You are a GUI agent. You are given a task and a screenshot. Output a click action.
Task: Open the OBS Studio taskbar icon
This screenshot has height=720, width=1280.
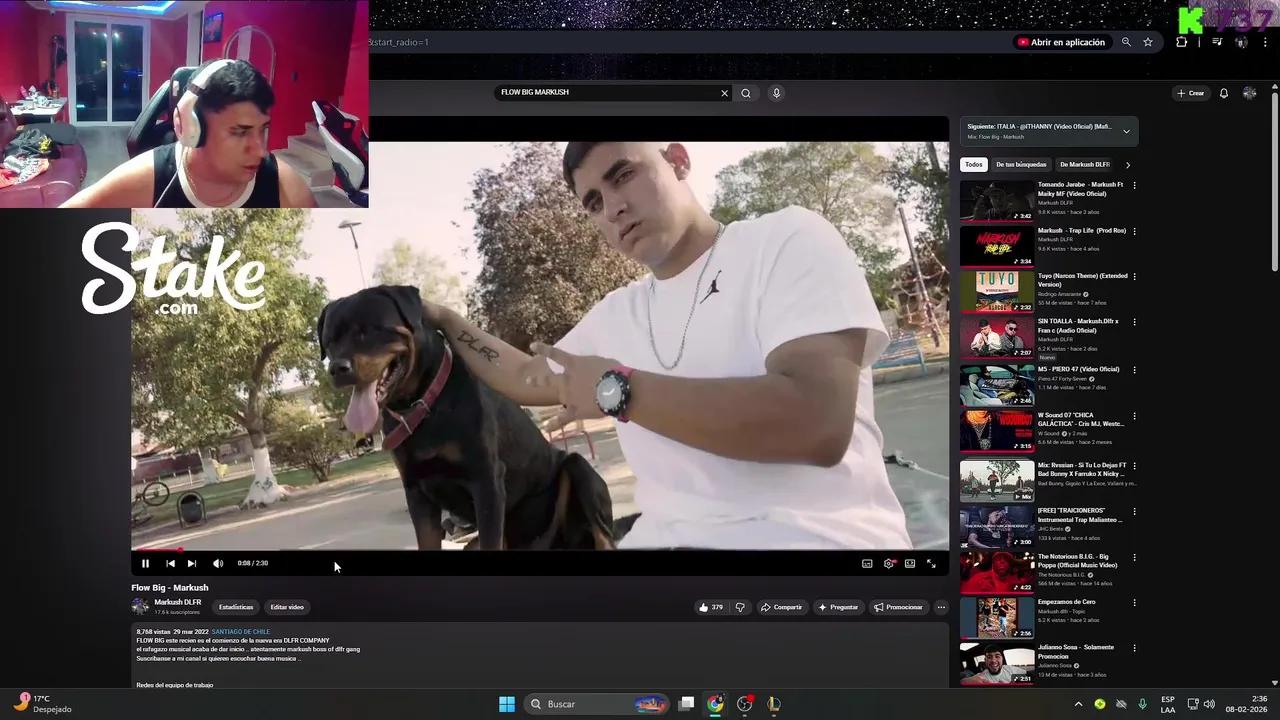click(x=744, y=704)
